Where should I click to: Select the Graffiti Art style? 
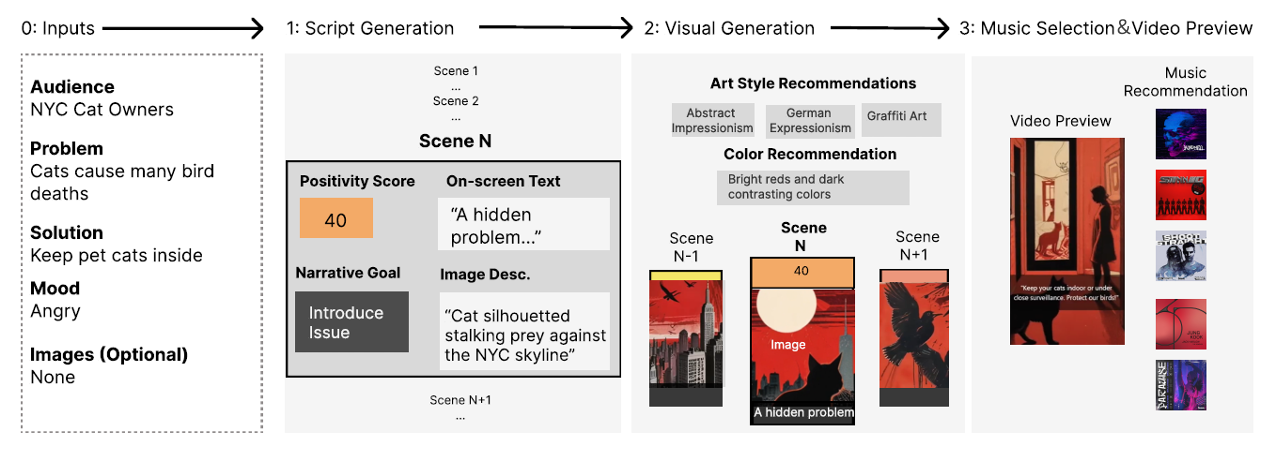897,116
